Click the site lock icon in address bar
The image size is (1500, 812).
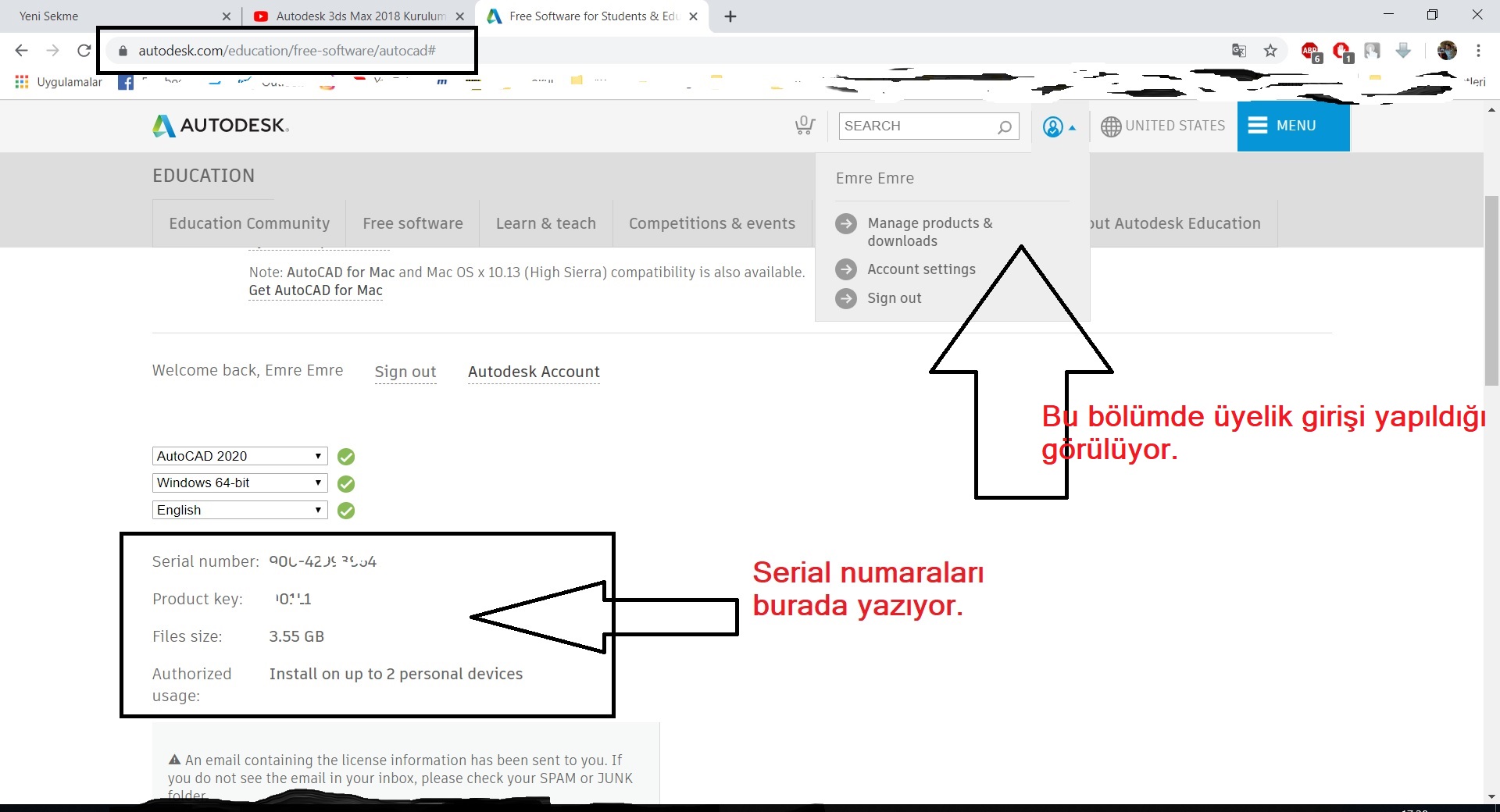[x=123, y=51]
